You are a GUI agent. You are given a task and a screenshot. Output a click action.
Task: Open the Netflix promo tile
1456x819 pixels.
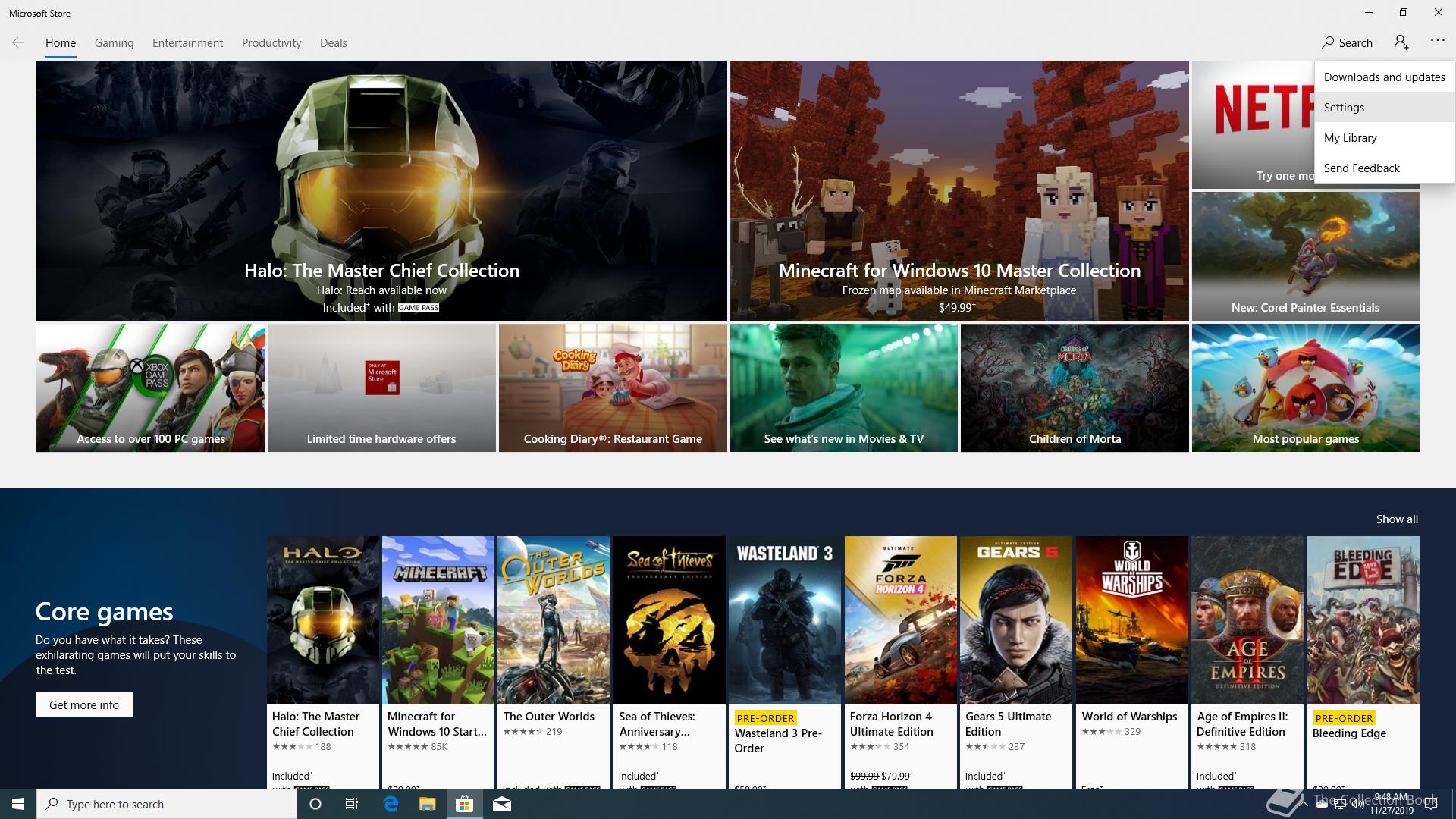coord(1253,125)
